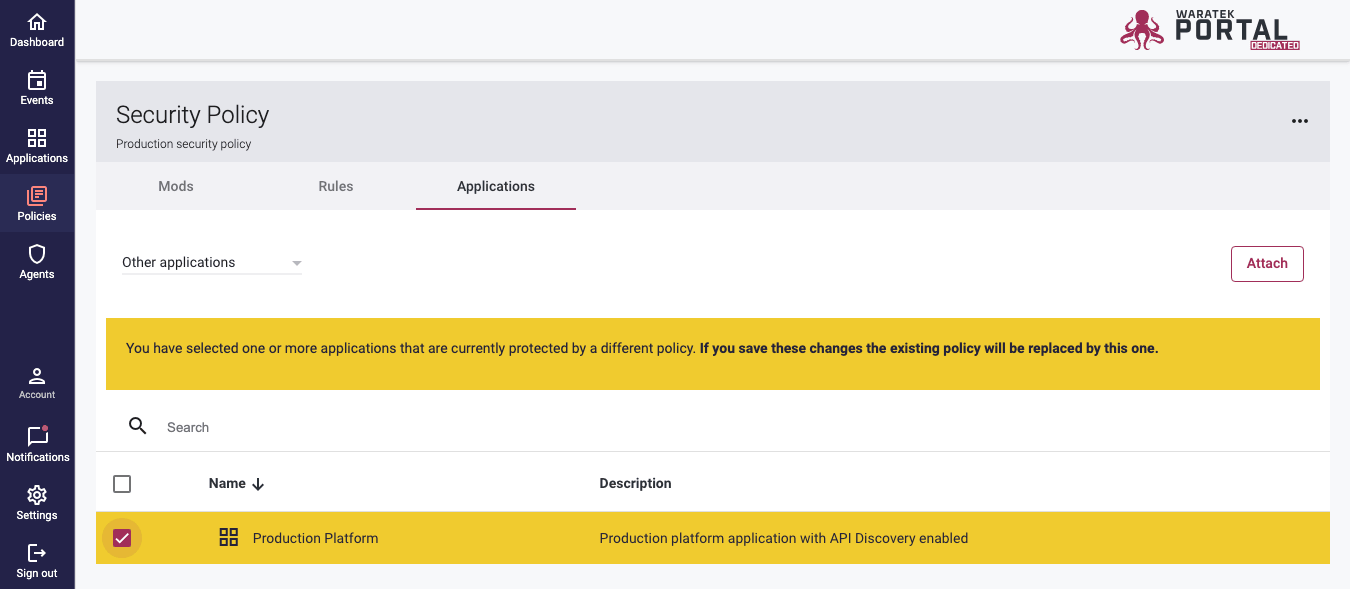Click the Attach button
1350x589 pixels.
coord(1267,263)
